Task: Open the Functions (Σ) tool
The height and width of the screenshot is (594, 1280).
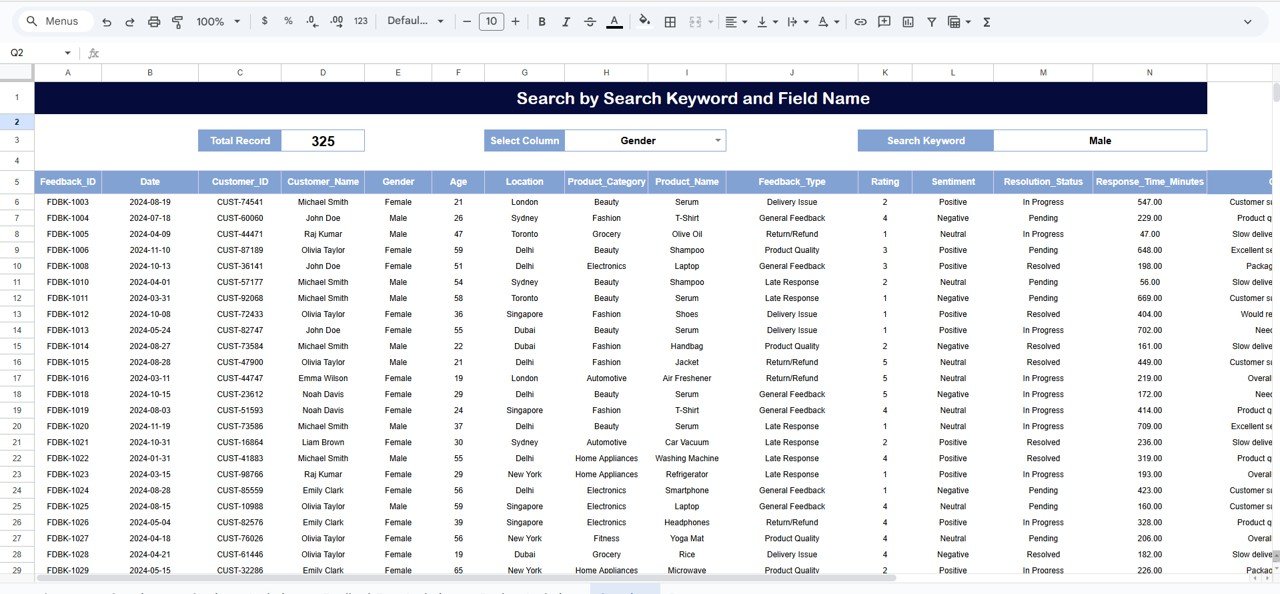Action: click(986, 21)
